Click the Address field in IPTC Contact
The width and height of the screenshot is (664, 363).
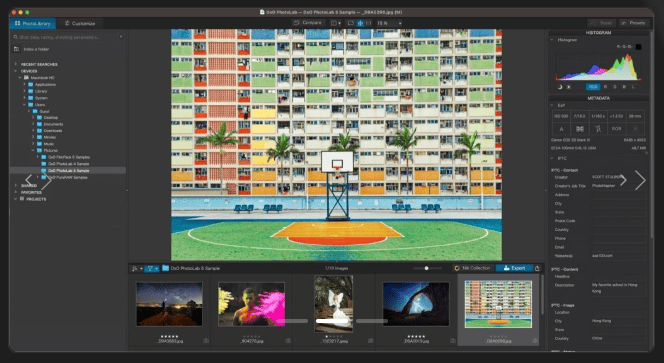pos(619,195)
